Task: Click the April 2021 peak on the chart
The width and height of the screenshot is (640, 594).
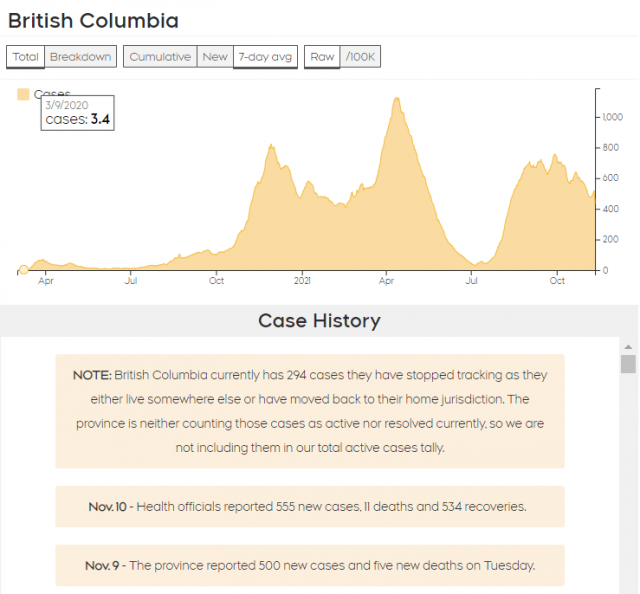Action: (397, 99)
